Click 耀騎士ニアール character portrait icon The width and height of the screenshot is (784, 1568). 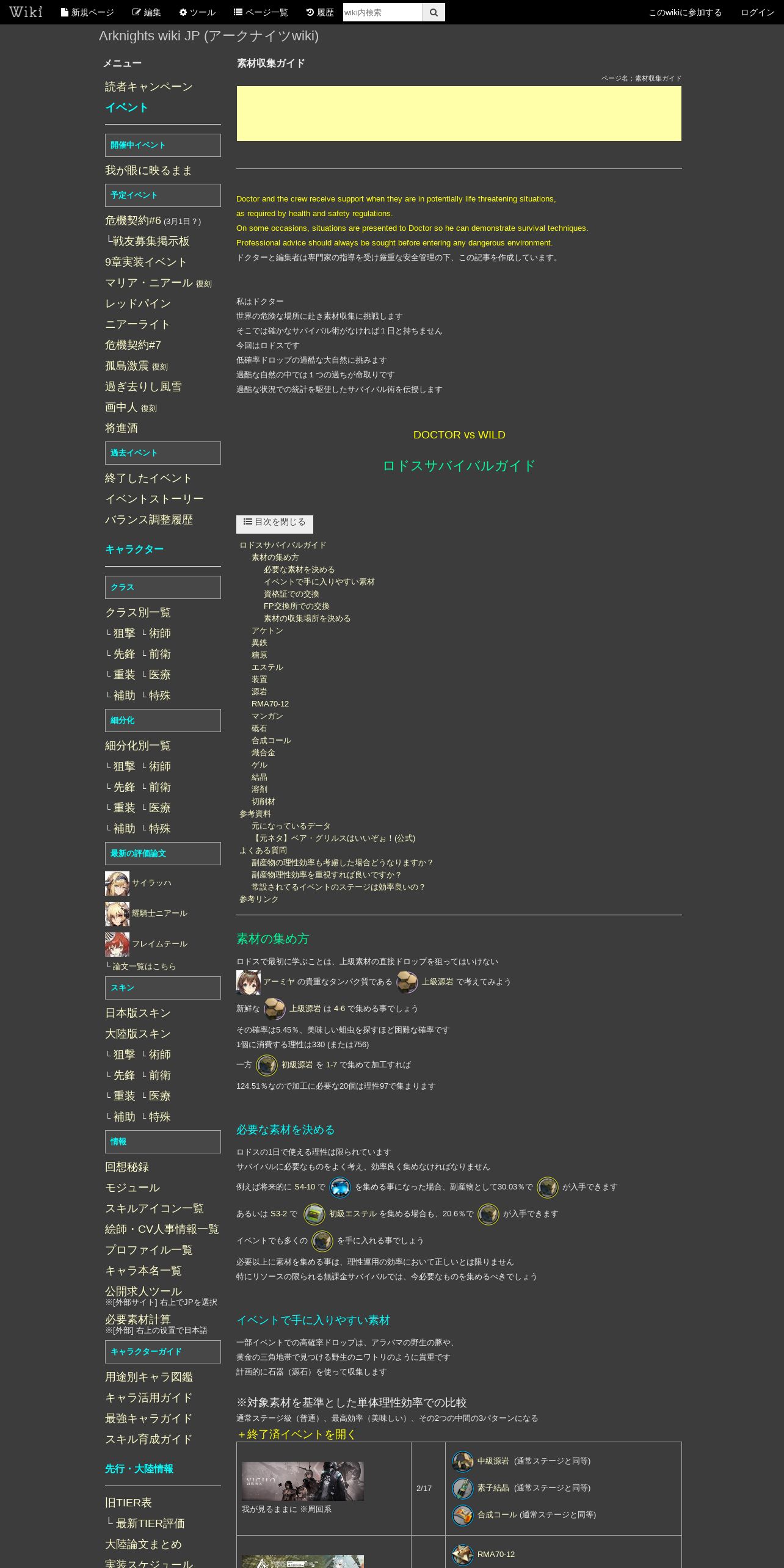point(117,914)
